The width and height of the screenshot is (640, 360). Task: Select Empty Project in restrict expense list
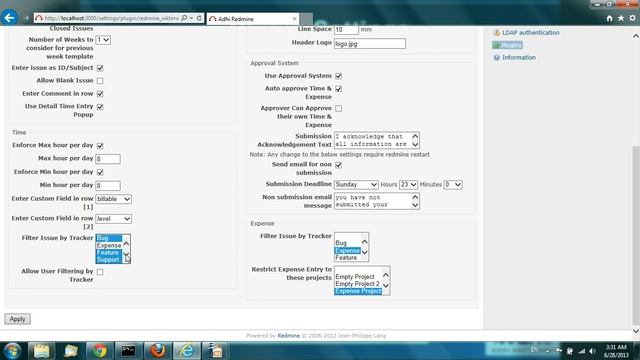coord(355,277)
